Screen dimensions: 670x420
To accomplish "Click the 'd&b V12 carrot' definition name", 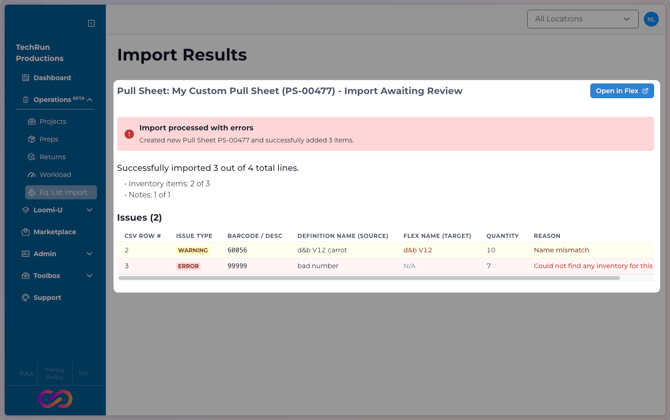I will 322,250.
